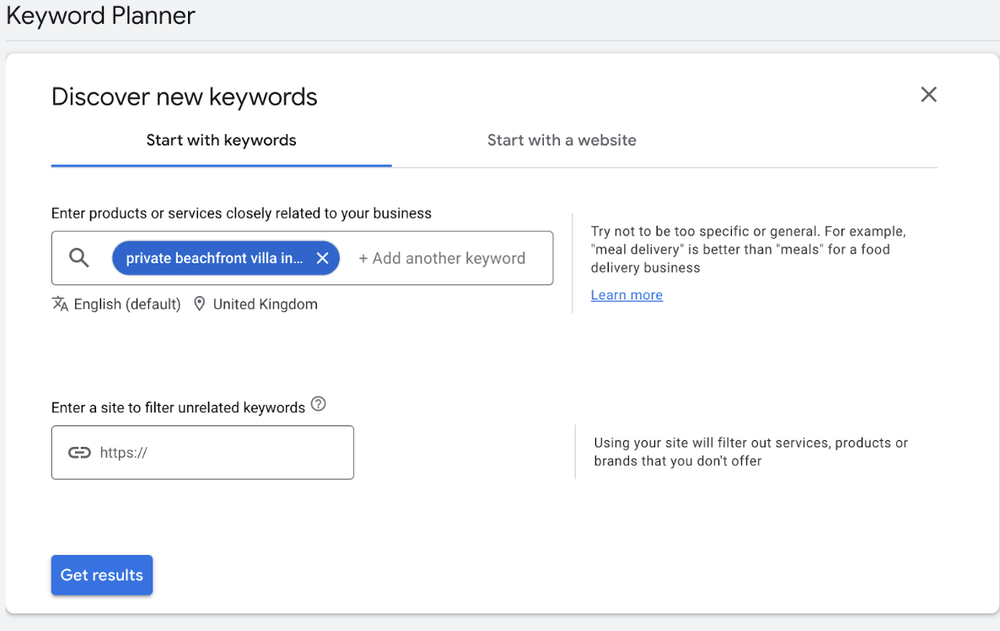Screen dimensions: 1000x631
Task: Click the search magnifier icon in keyword box
Action: pyautogui.click(x=79, y=258)
